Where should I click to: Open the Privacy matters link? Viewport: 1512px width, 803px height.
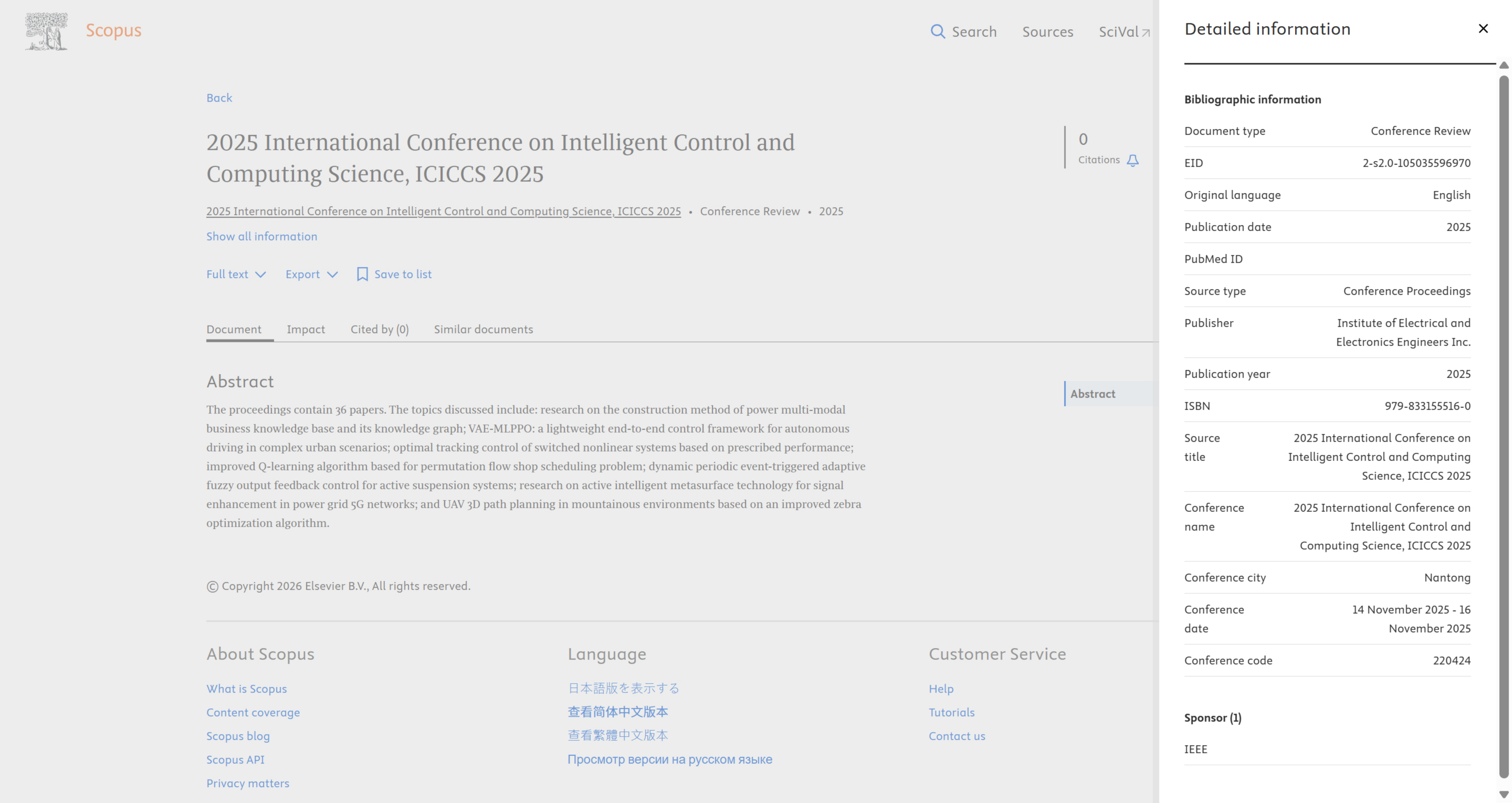pos(248,783)
